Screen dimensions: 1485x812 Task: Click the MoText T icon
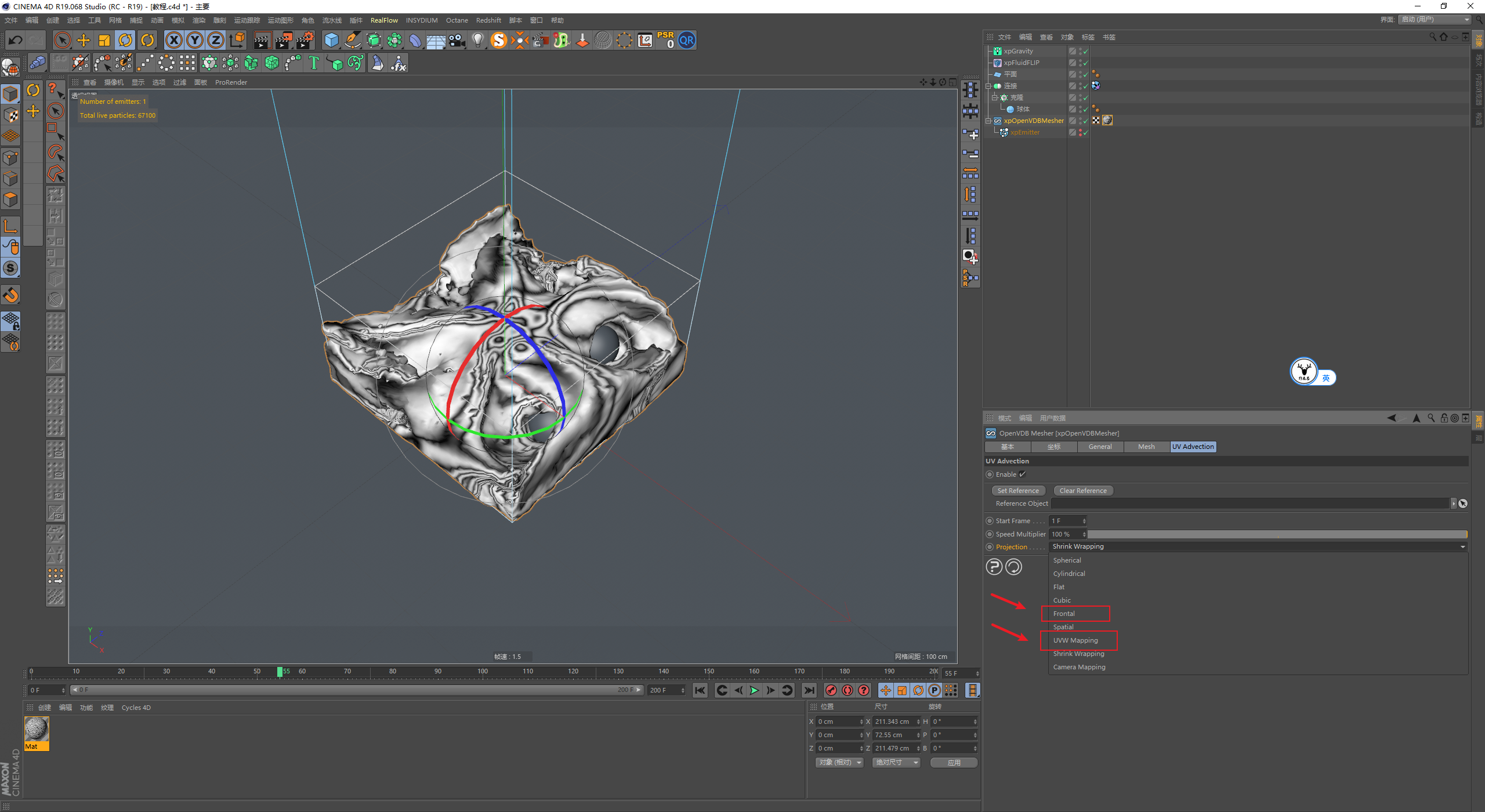(314, 63)
